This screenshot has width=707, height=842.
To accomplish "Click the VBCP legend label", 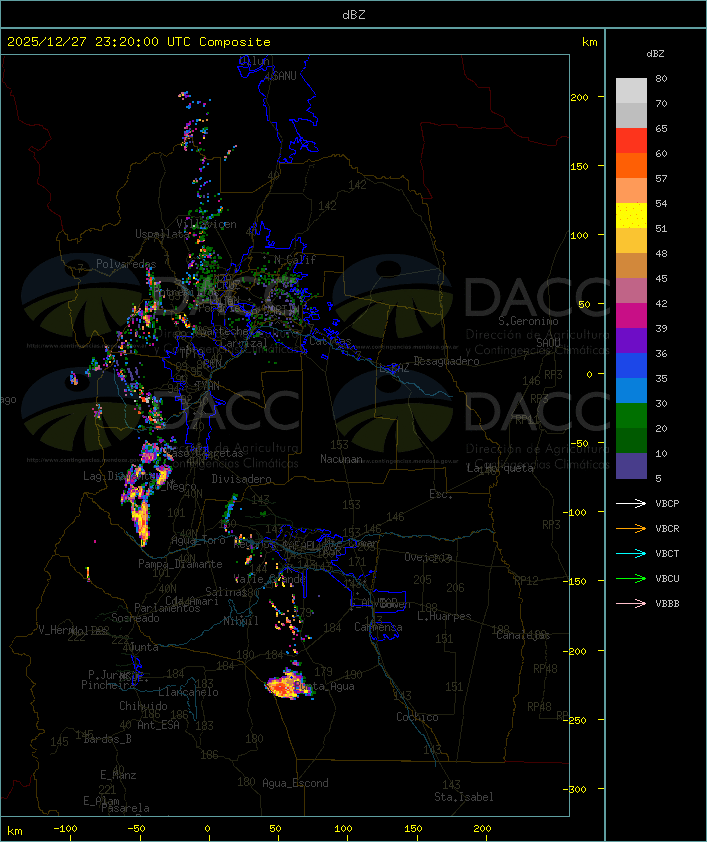I will tap(667, 504).
